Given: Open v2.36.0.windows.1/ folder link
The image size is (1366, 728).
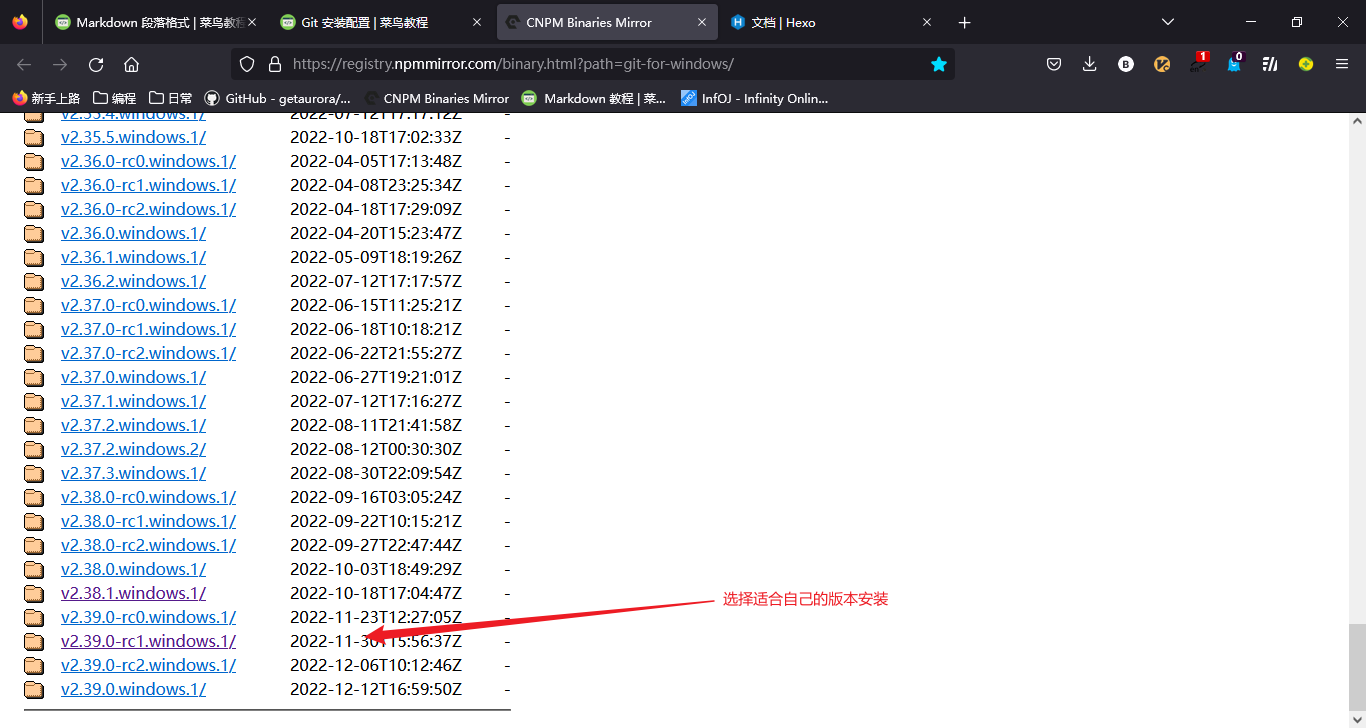Looking at the screenshot, I should (x=133, y=233).
